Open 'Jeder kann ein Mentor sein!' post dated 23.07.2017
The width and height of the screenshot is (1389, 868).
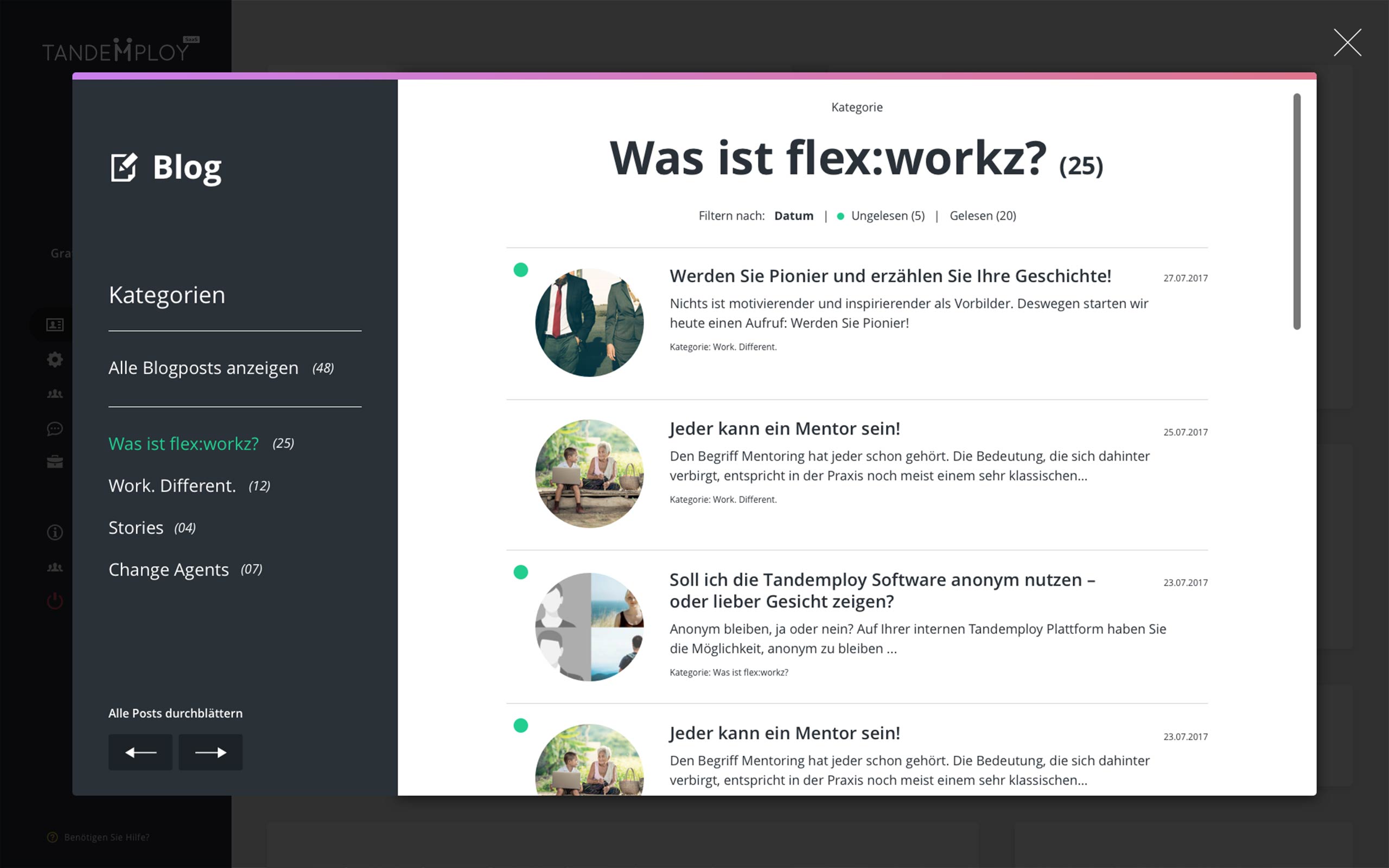pyautogui.click(x=785, y=733)
